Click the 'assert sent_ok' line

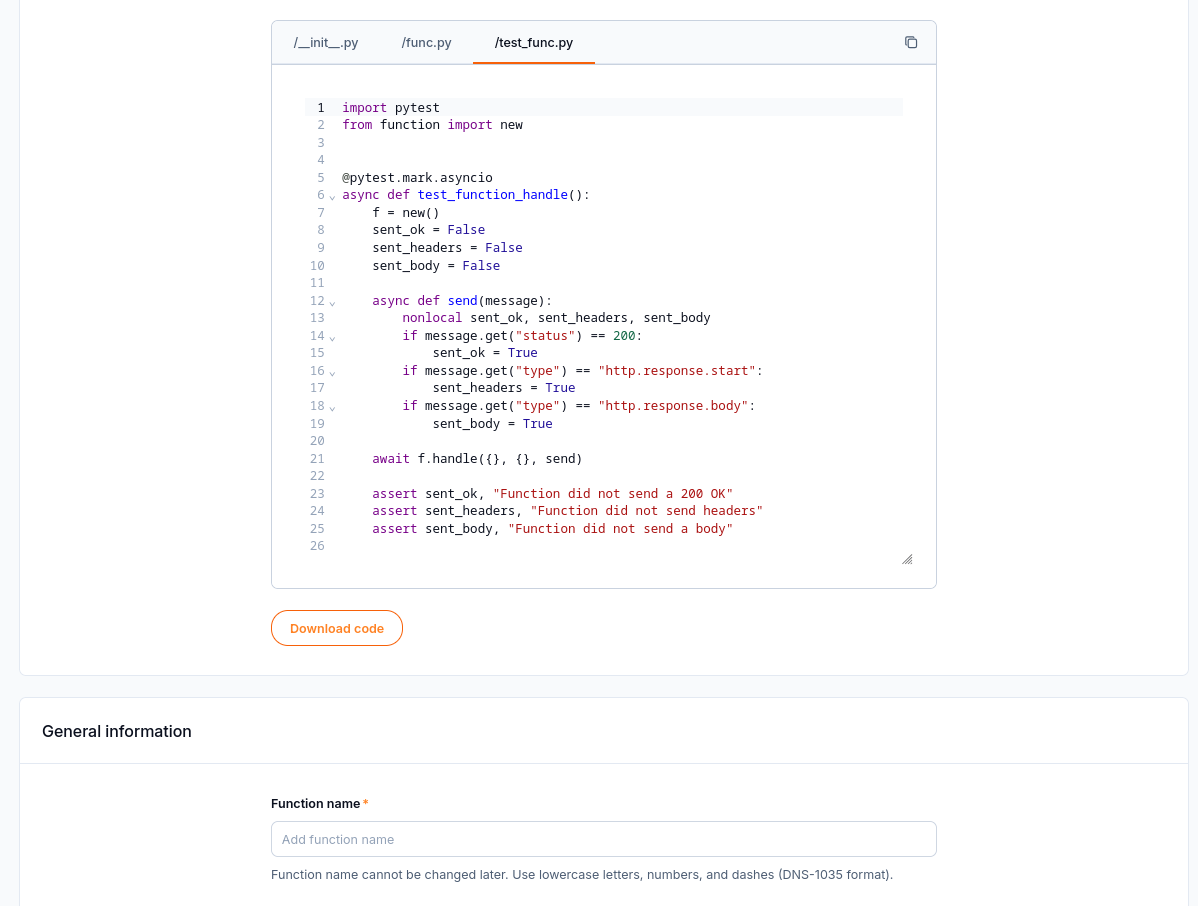552,493
